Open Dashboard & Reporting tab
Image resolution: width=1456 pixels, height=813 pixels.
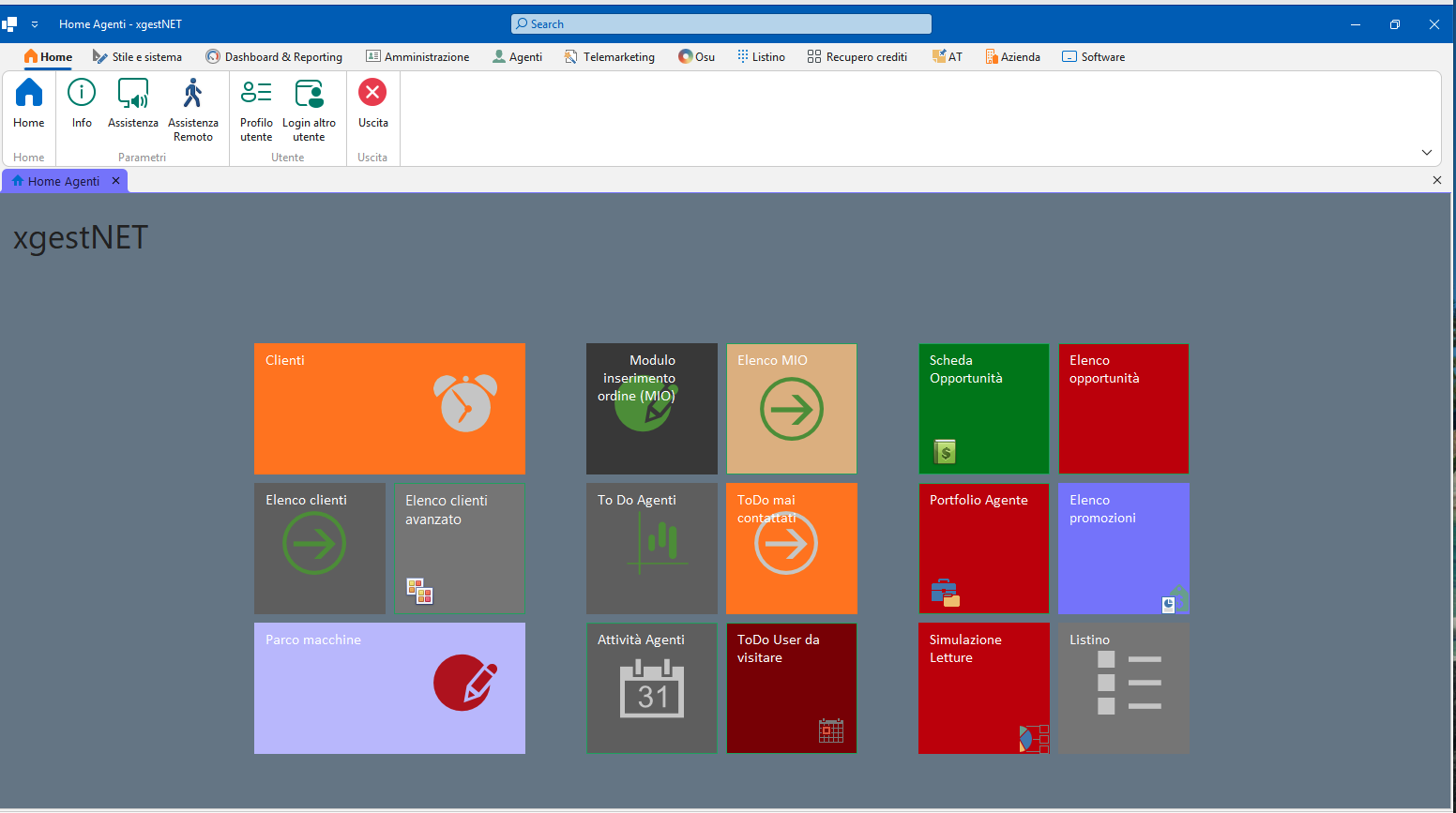pos(274,57)
